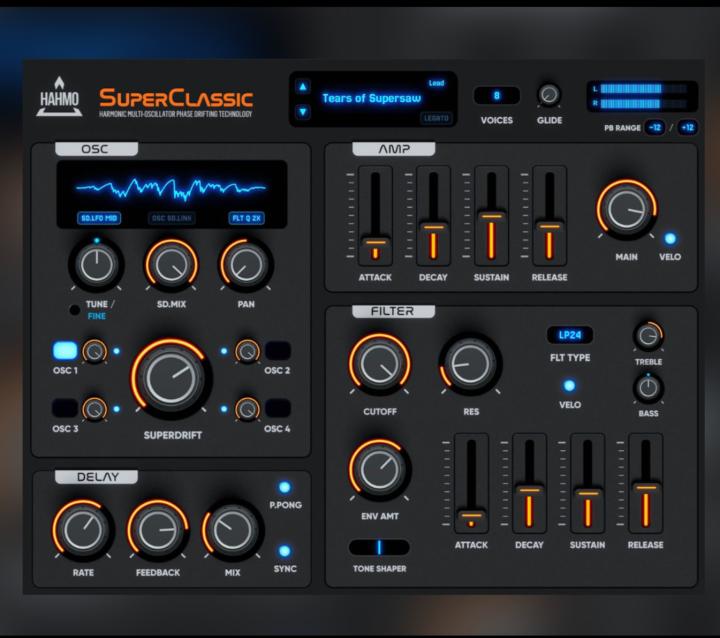The width and height of the screenshot is (720, 638).
Task: Click the amp Sustain slider
Action: 491,215
